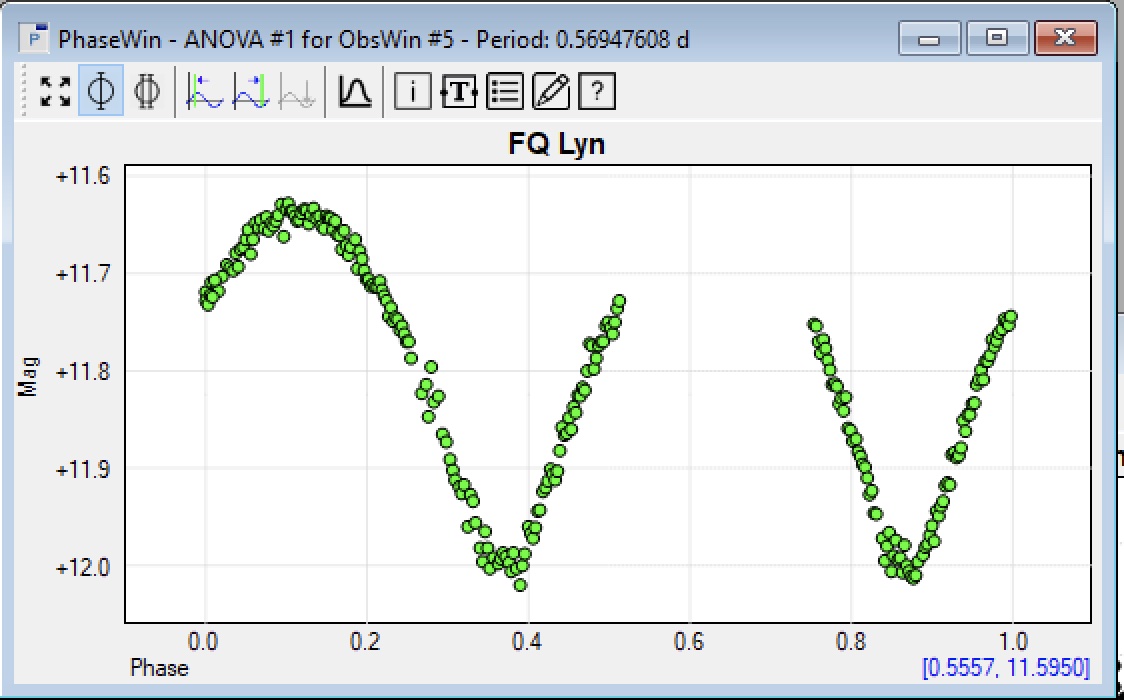The height and width of the screenshot is (700, 1124).
Task: Click the bell curve fit icon
Action: pos(354,92)
